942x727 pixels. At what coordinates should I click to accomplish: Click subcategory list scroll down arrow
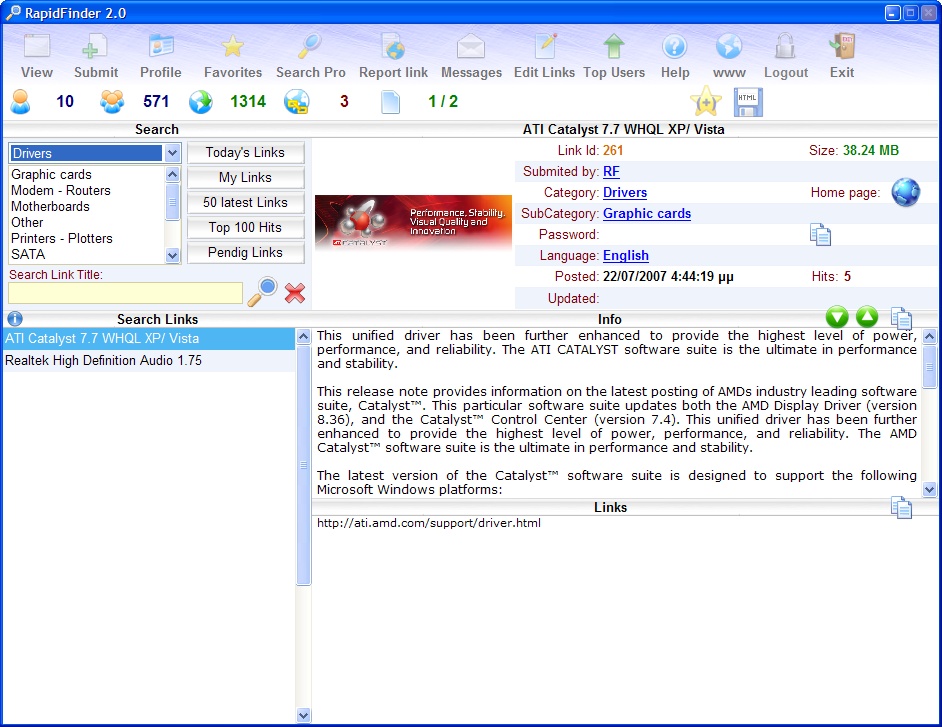172,255
